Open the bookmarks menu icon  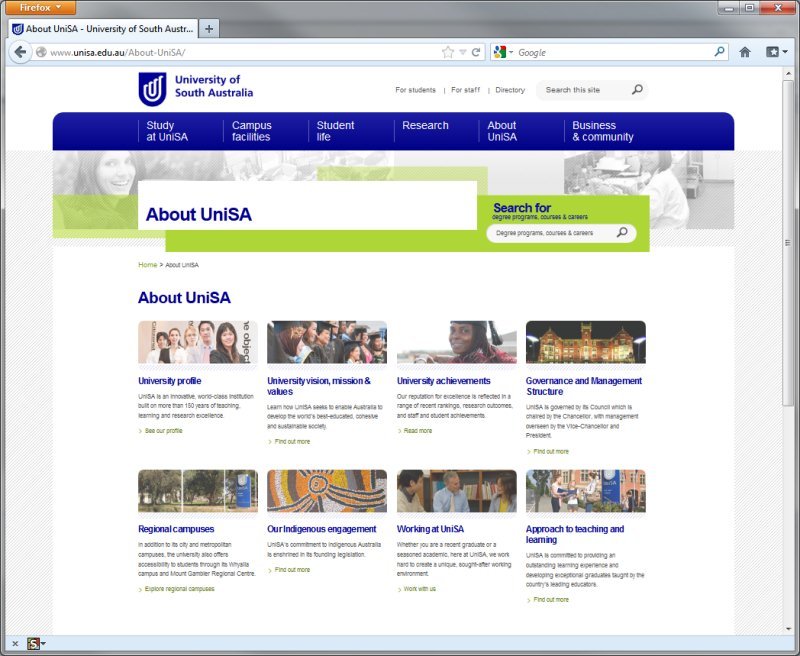coord(776,52)
